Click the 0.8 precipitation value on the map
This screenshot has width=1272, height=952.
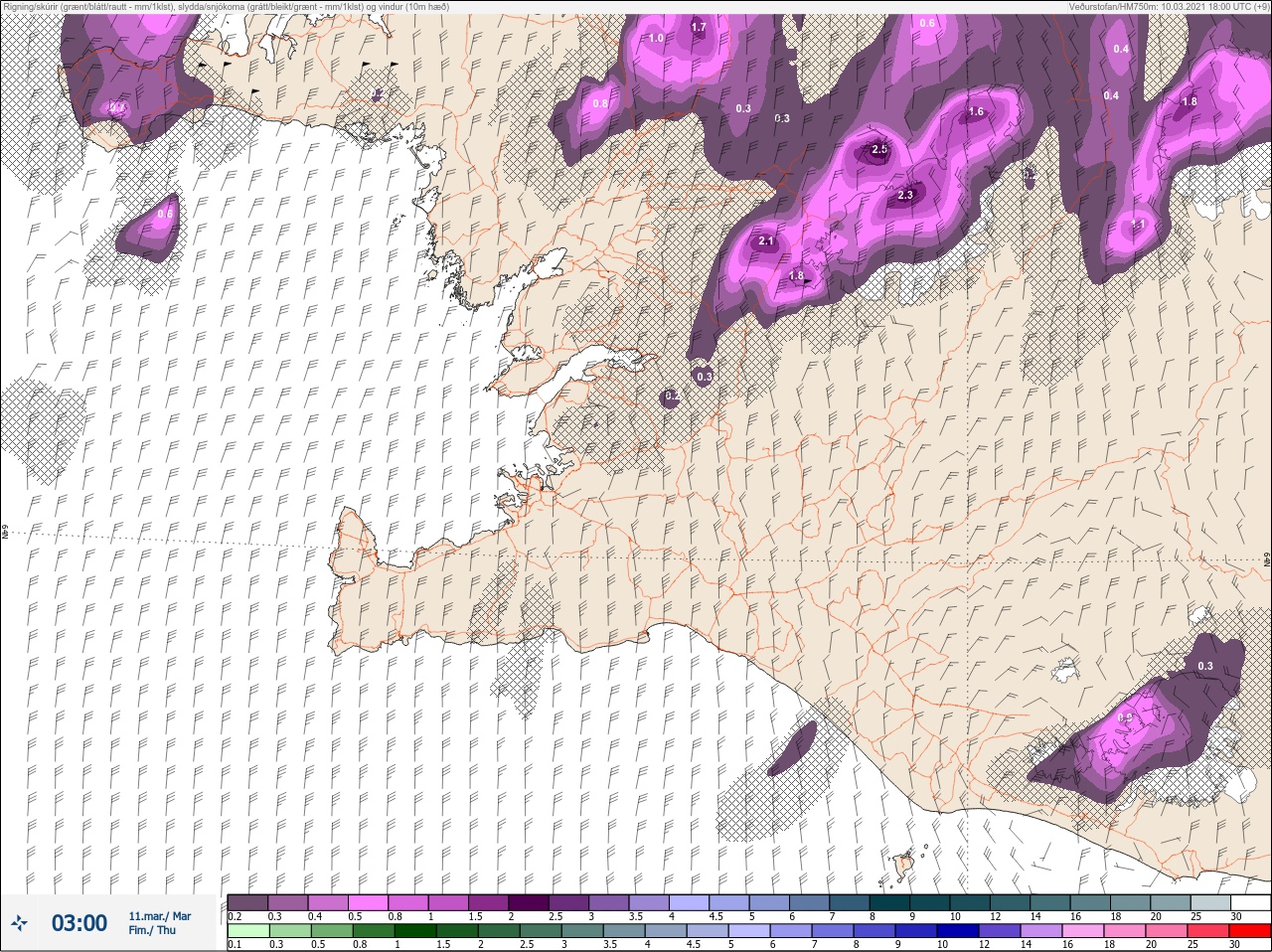tap(600, 103)
